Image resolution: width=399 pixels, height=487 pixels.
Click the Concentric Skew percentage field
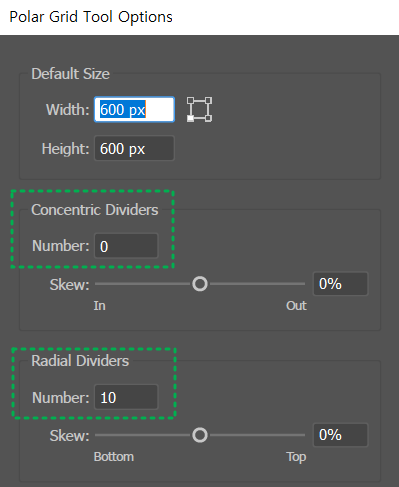(340, 284)
